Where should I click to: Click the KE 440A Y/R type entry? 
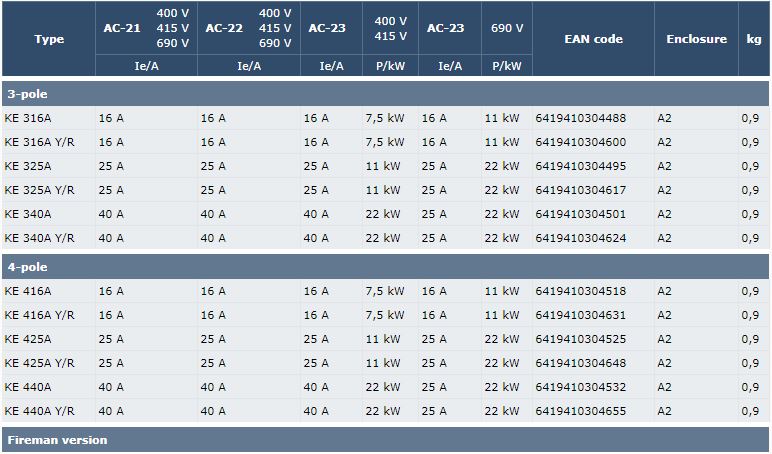[39, 411]
